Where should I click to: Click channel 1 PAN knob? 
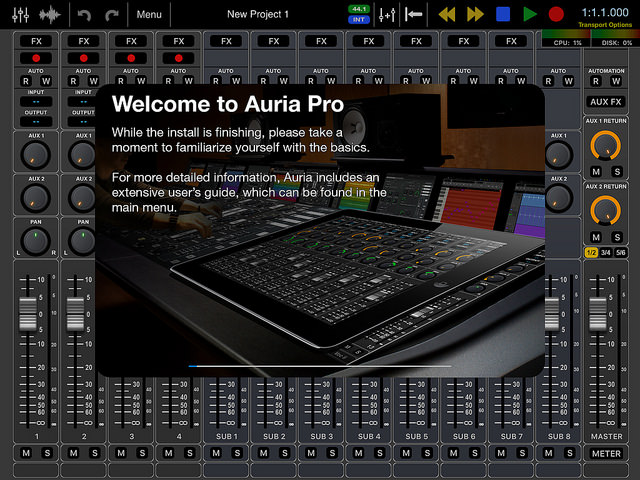(x=36, y=241)
